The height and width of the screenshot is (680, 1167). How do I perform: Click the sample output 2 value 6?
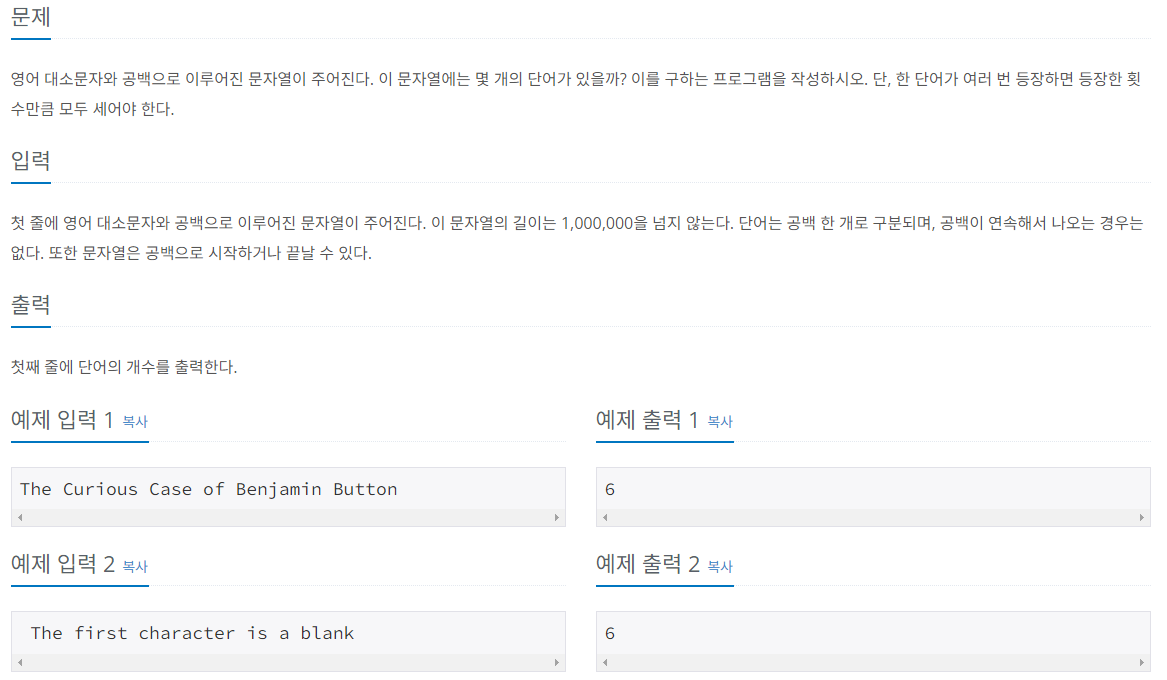point(610,633)
